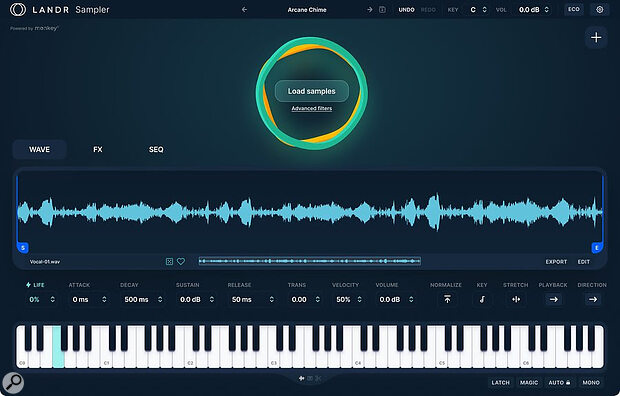Screen dimensions: 620x396
Task: Click the main waveform display
Action: (310, 212)
